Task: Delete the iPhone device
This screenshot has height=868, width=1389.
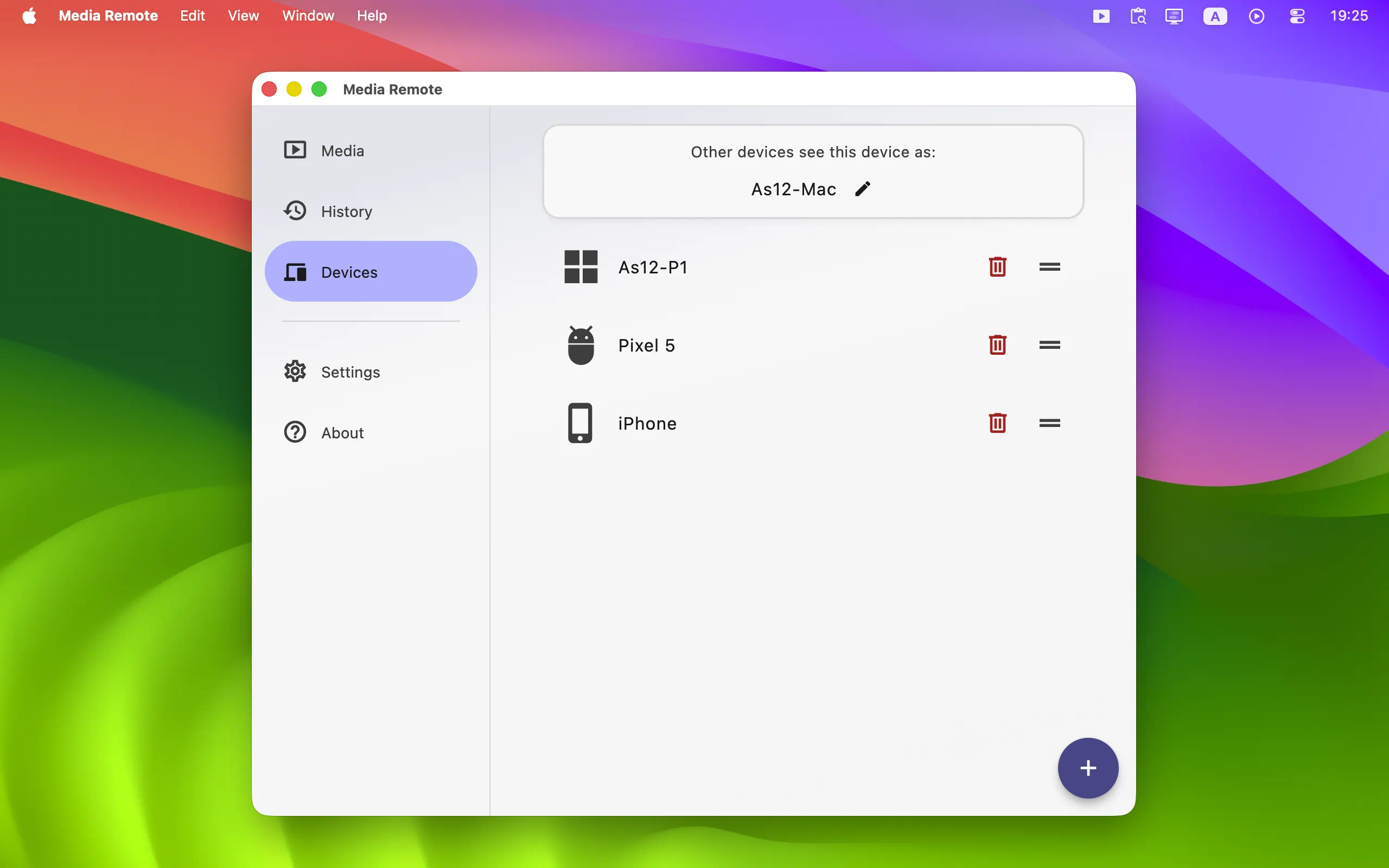Action: pos(998,423)
